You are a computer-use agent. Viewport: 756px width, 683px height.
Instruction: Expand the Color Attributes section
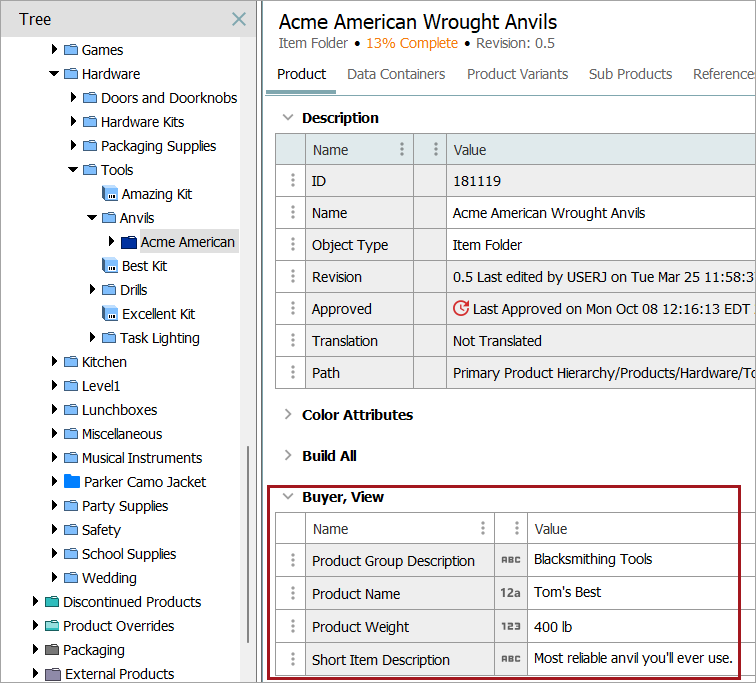click(x=288, y=414)
